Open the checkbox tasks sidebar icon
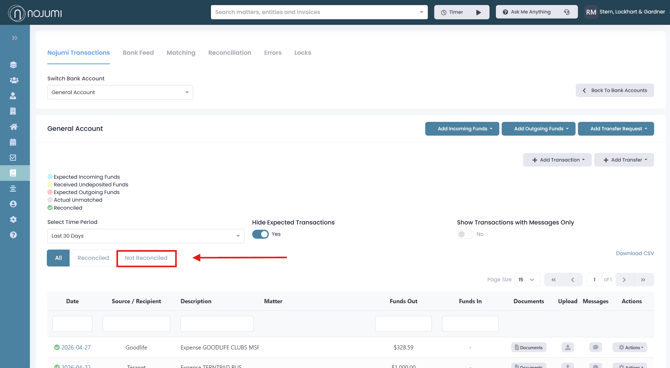The image size is (670, 368). point(13,158)
